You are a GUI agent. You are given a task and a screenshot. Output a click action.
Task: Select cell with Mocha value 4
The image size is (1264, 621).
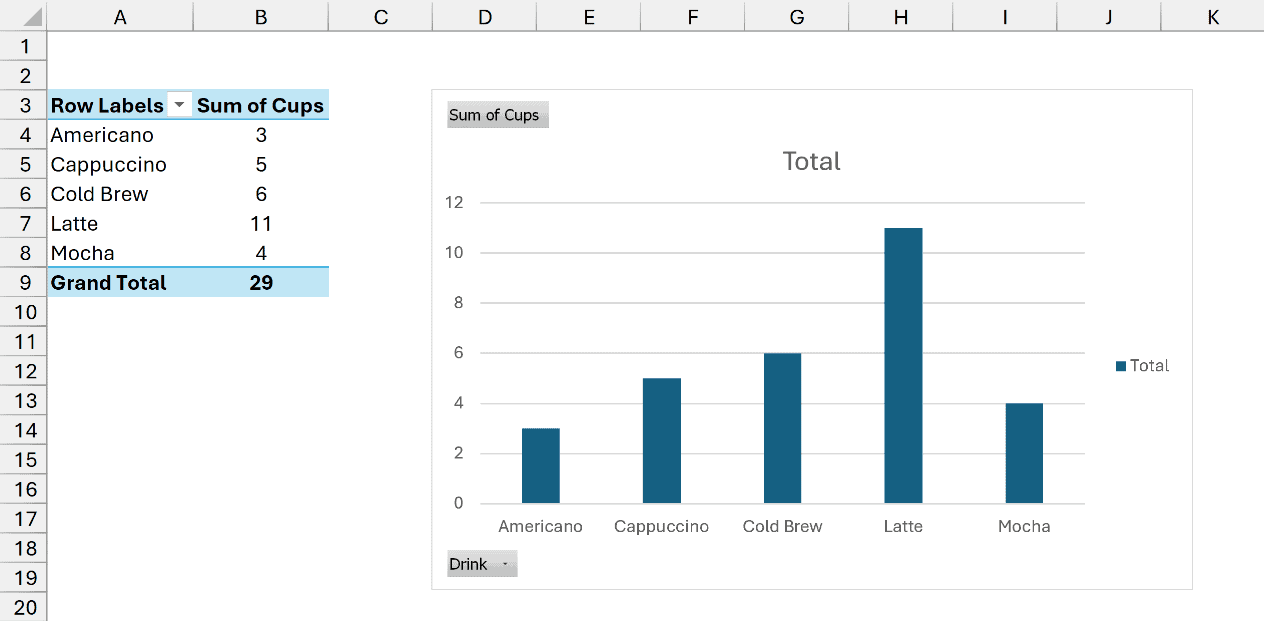tap(261, 253)
